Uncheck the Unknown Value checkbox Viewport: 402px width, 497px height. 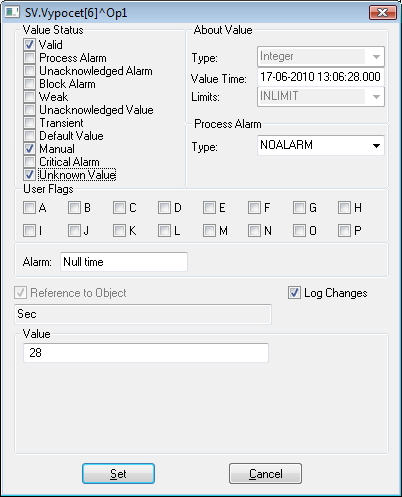[x=29, y=174]
